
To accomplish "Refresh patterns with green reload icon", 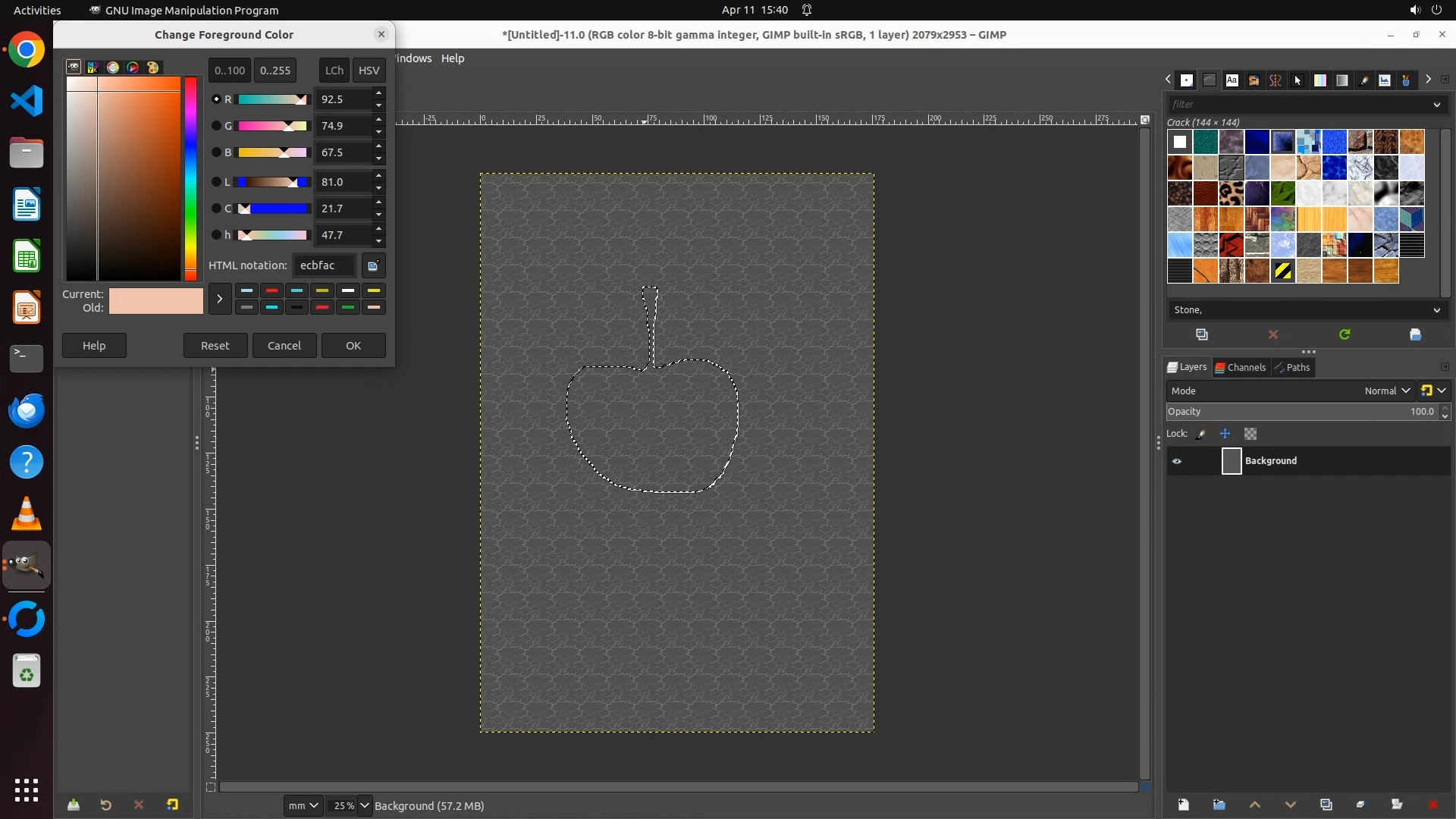I will click(x=1345, y=334).
